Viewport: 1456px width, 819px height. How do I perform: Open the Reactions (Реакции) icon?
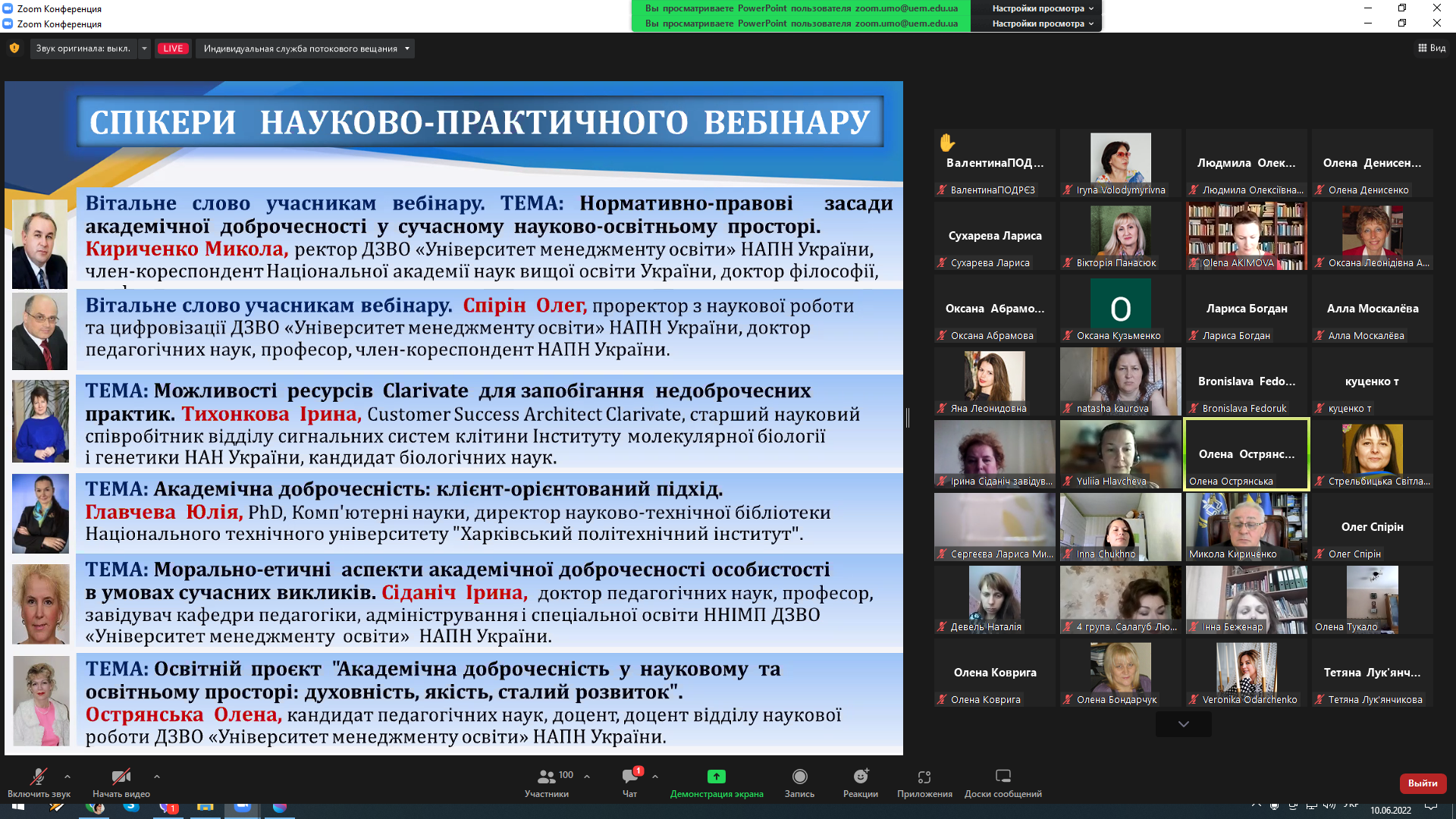860,777
